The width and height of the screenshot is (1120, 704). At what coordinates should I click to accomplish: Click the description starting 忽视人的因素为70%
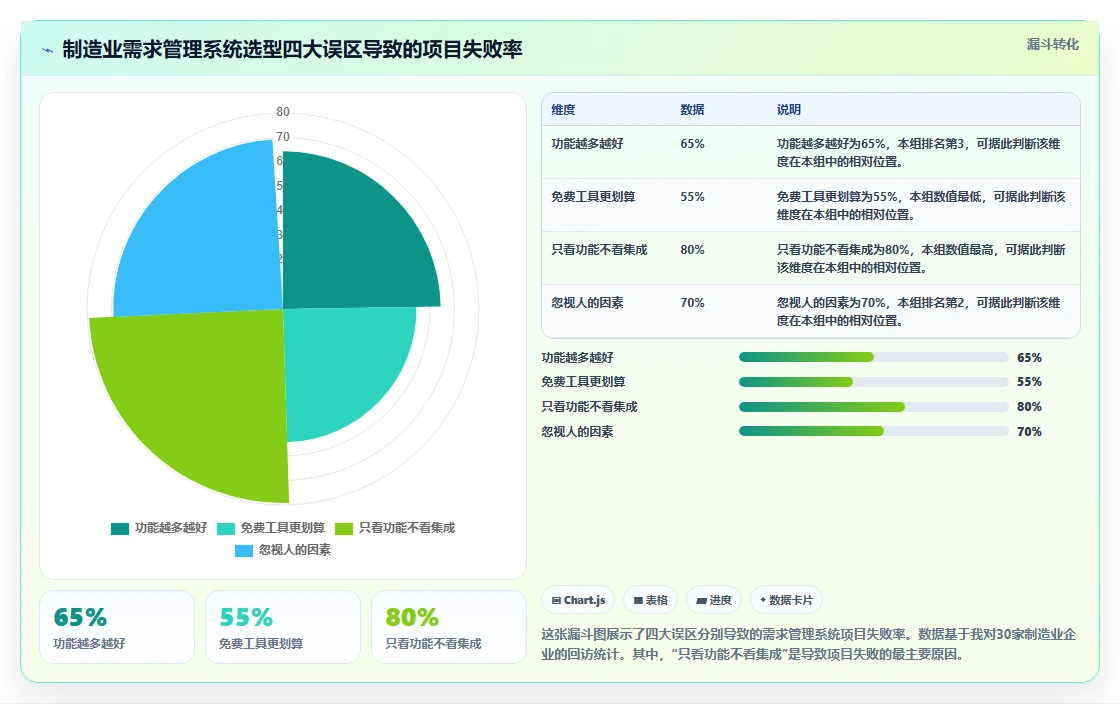click(x=919, y=311)
